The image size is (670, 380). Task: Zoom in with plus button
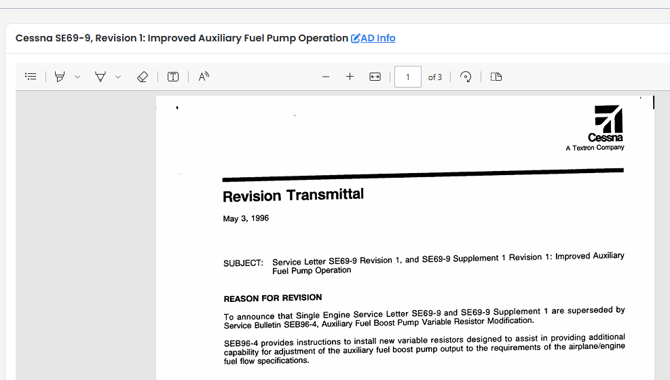coord(350,77)
